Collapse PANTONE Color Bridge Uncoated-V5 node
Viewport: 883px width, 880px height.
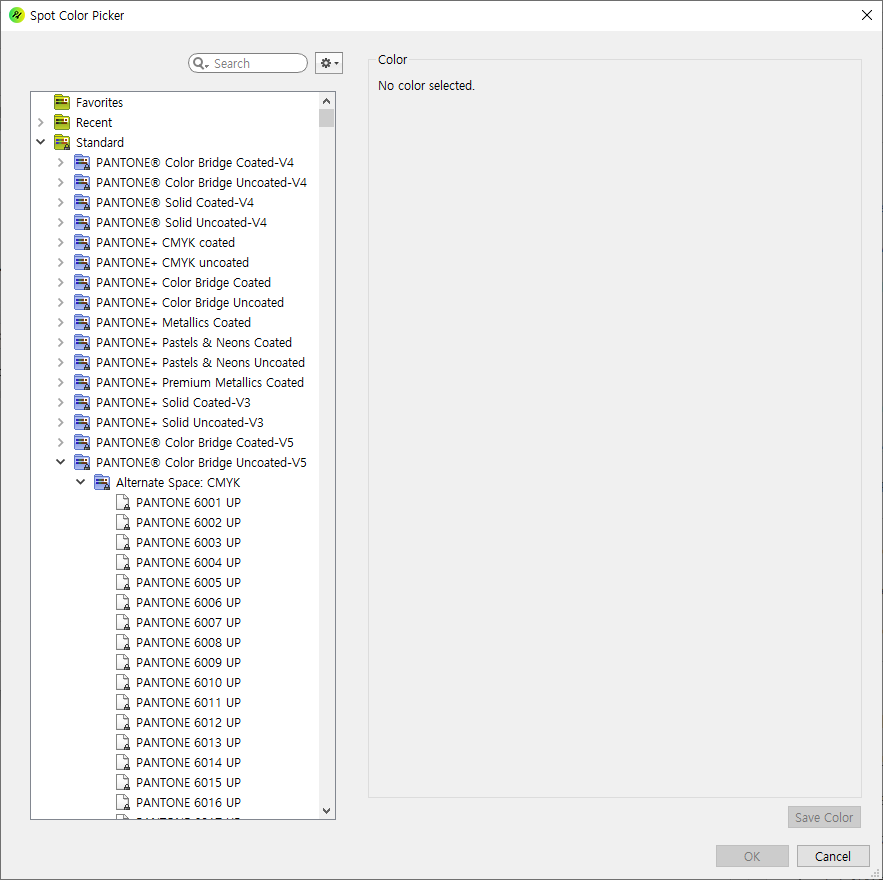(61, 462)
